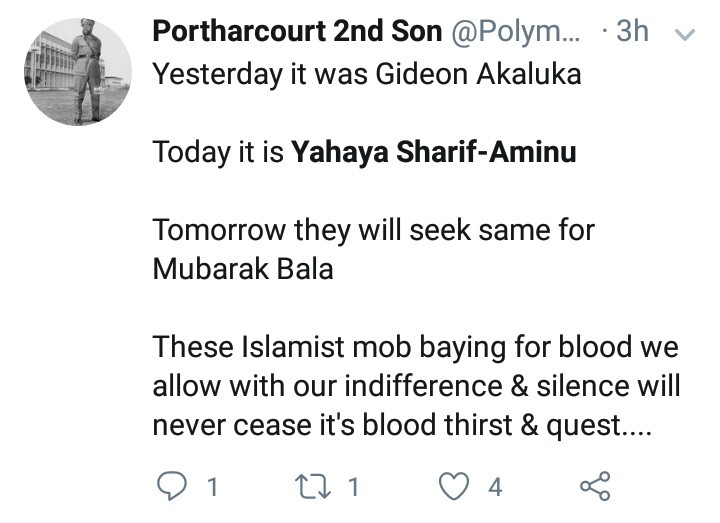
Task: Click the name Mubarak Bala
Action: [243, 270]
